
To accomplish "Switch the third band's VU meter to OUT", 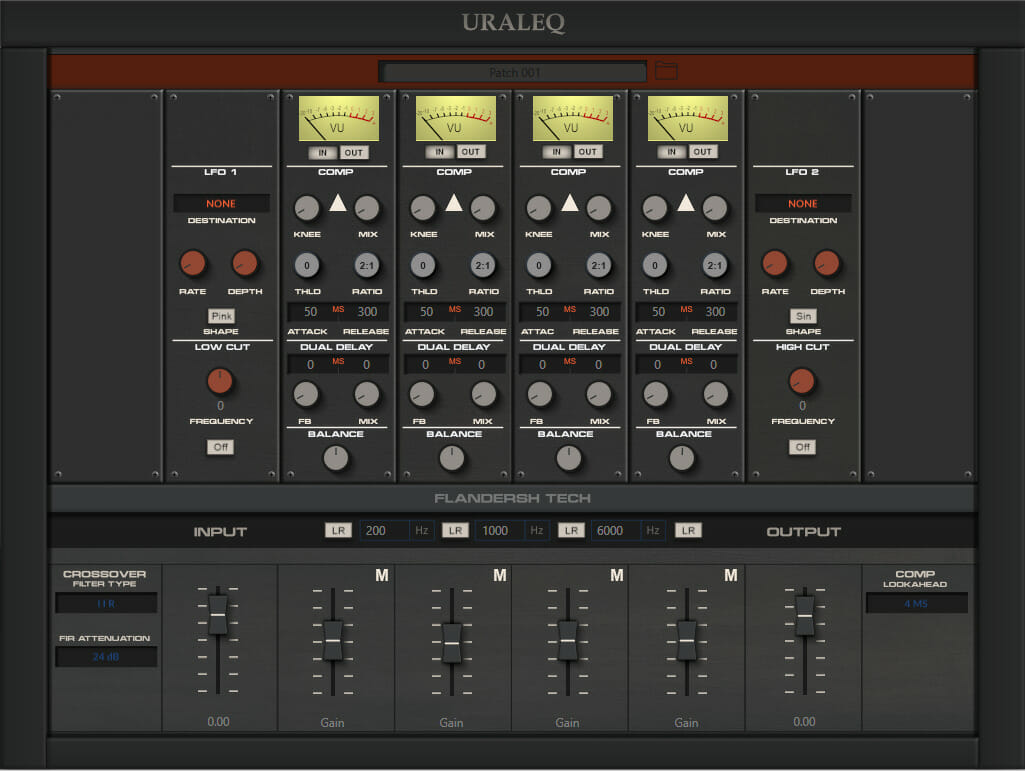I will coord(587,152).
